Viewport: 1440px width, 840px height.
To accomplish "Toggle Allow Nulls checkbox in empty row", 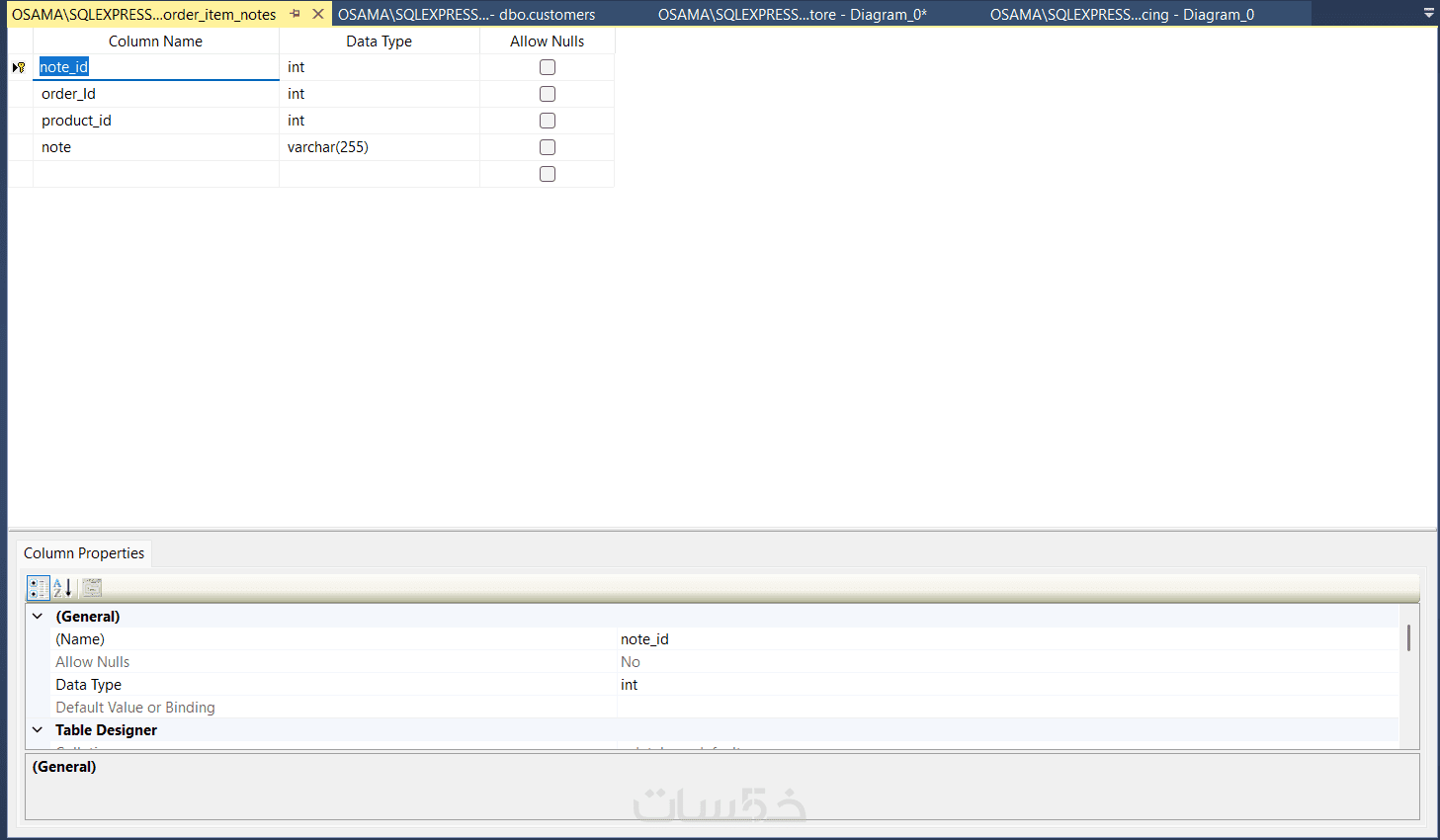I will coord(548,174).
